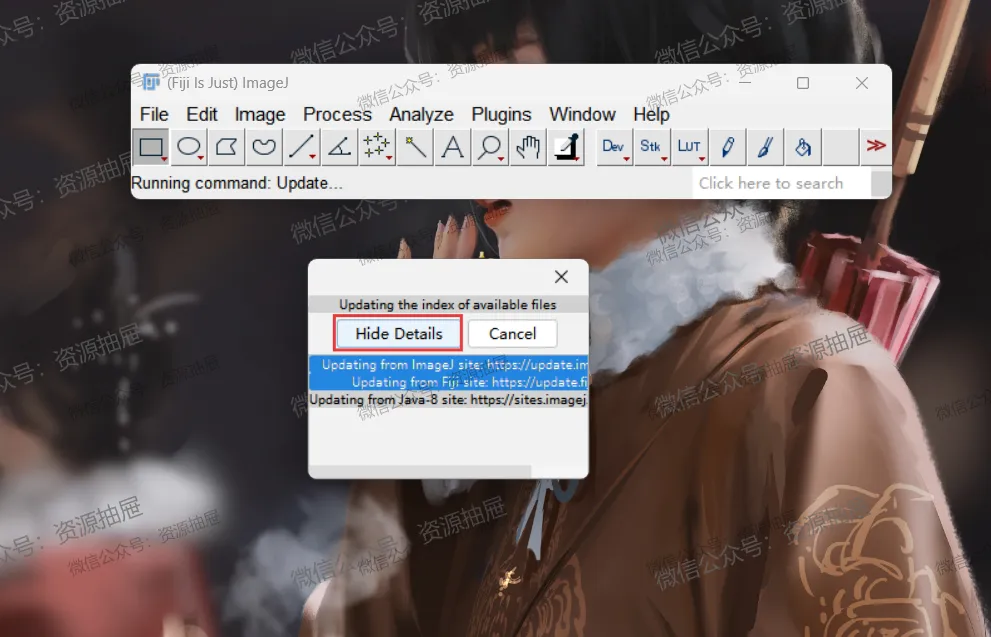Click the horizontal scrollbar in details list
The width and height of the screenshot is (991, 637).
[x=420, y=472]
